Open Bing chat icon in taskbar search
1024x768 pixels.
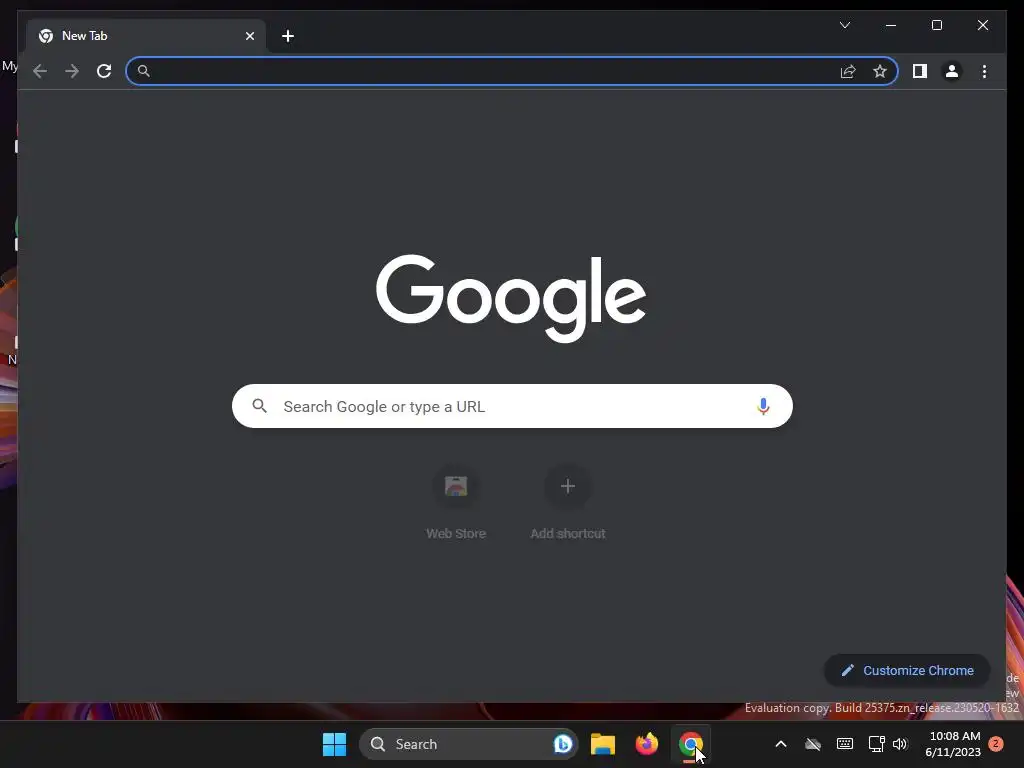click(x=562, y=744)
